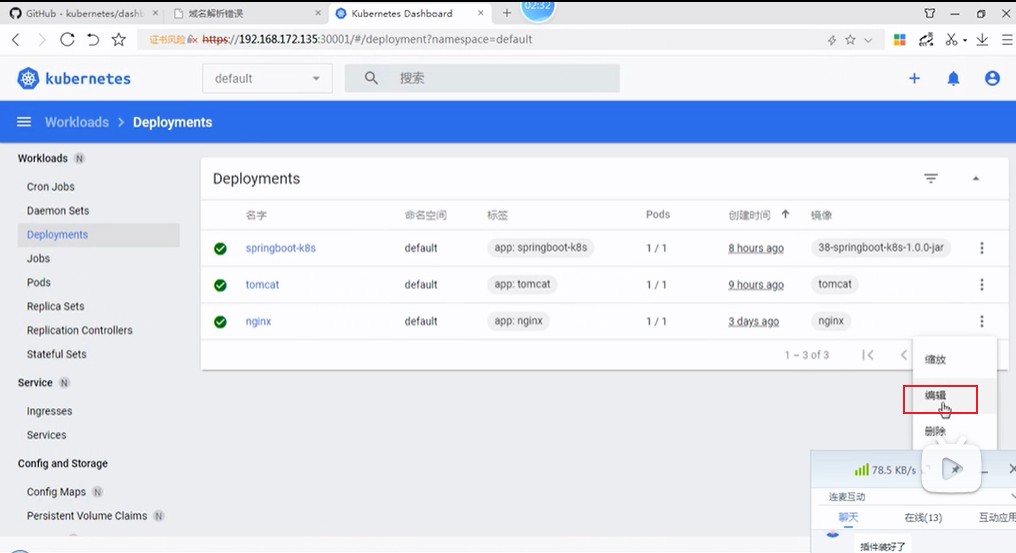Open actions menu for springboot-k8s row
The height and width of the screenshot is (553, 1016).
click(x=982, y=248)
